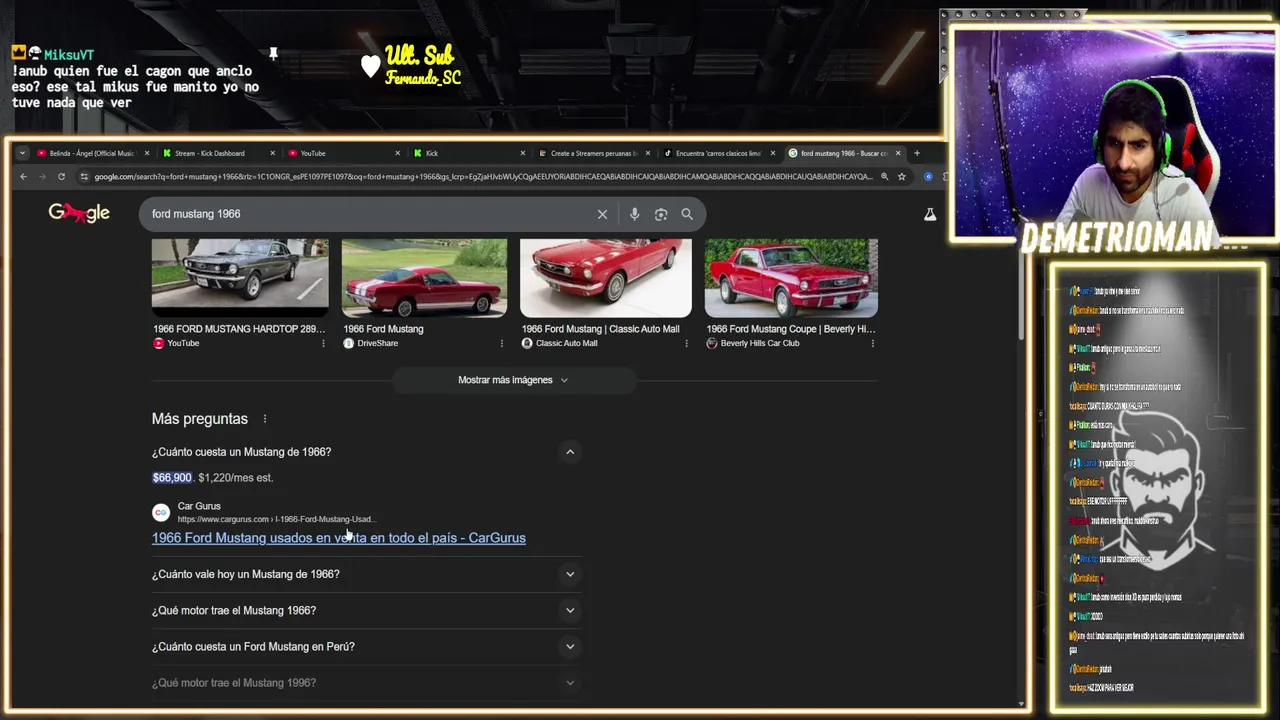Select the highlighted $66,900 price text
This screenshot has width=1280, height=720.
(172, 478)
